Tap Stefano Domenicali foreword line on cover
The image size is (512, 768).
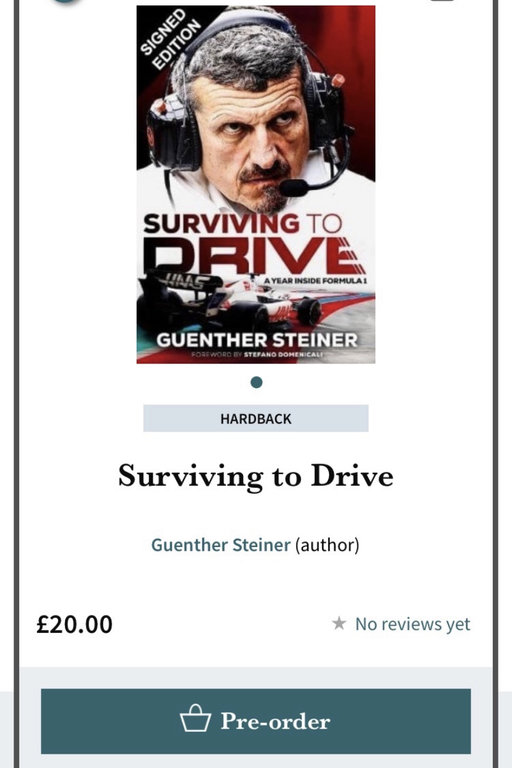tap(257, 355)
